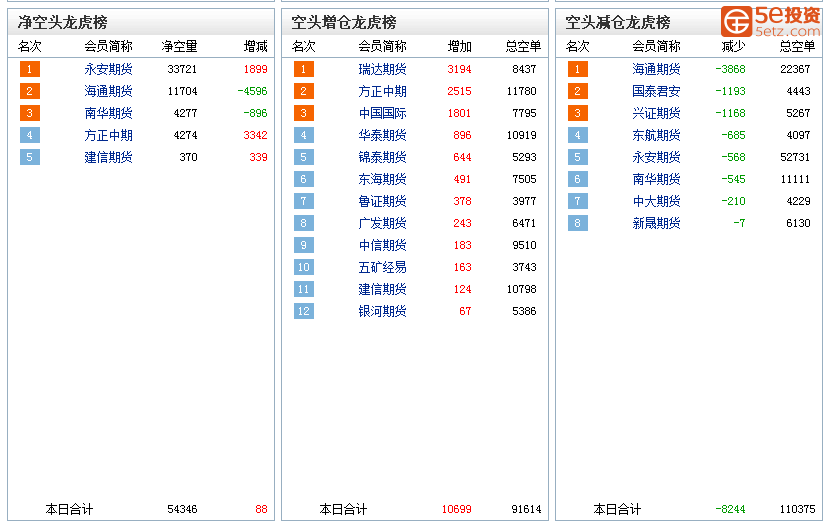
Task: Click the 5e投资 logo at top right
Action: pos(770,21)
